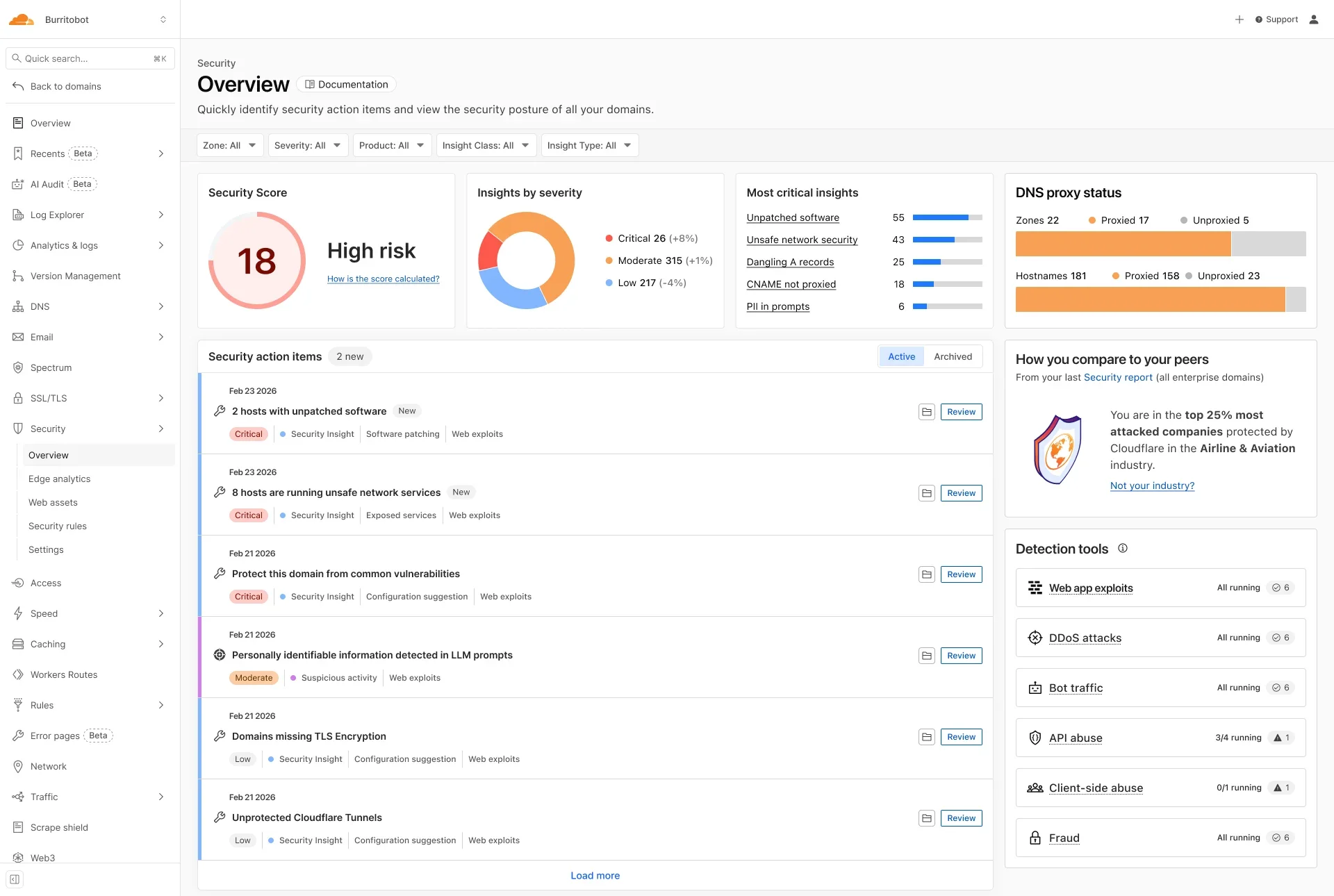Click the Web app exploits detection icon
The height and width of the screenshot is (896, 1334).
[x=1035, y=587]
